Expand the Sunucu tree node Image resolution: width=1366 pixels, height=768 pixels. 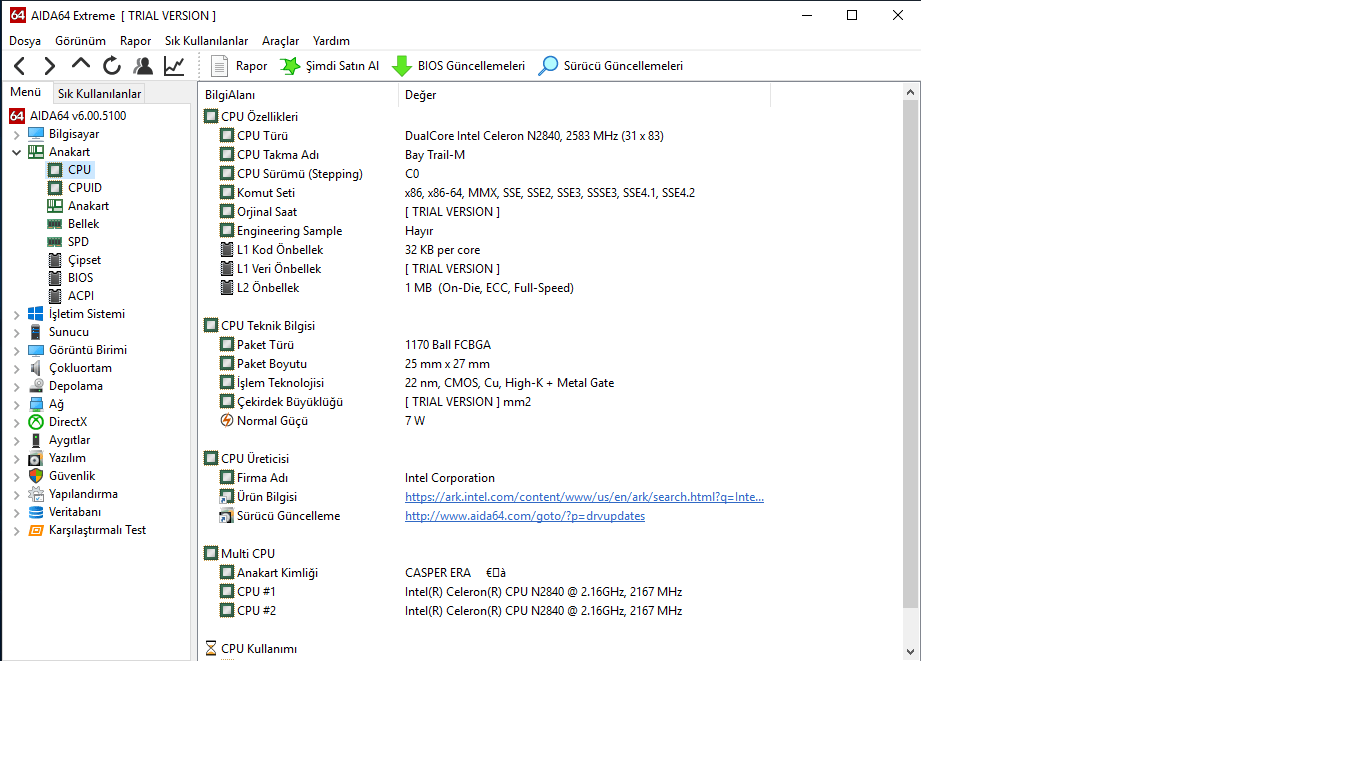[16, 332]
